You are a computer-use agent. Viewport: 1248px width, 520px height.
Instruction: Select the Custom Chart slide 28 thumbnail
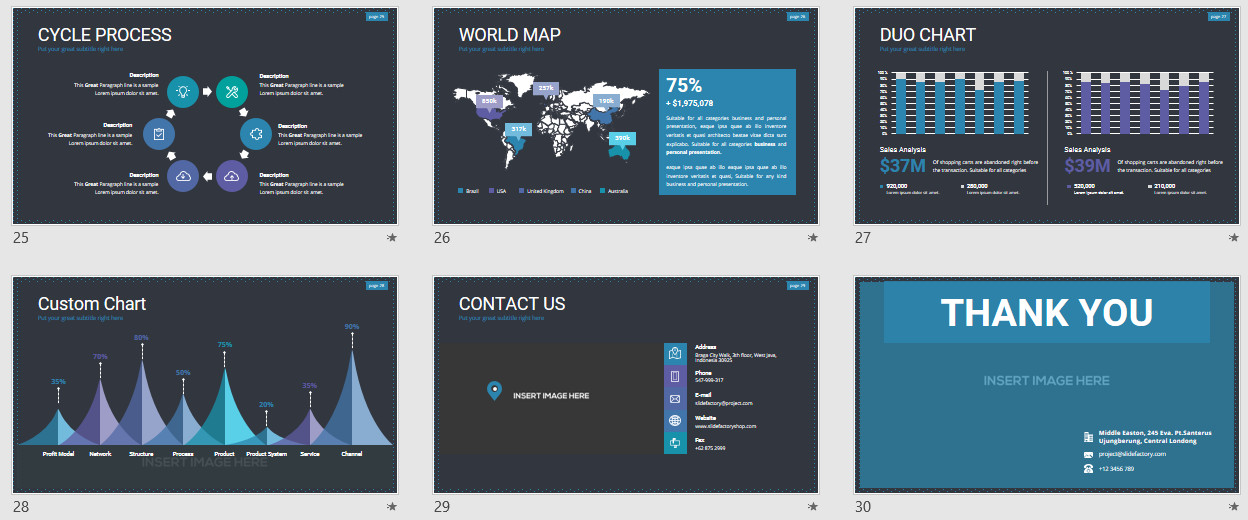point(205,385)
